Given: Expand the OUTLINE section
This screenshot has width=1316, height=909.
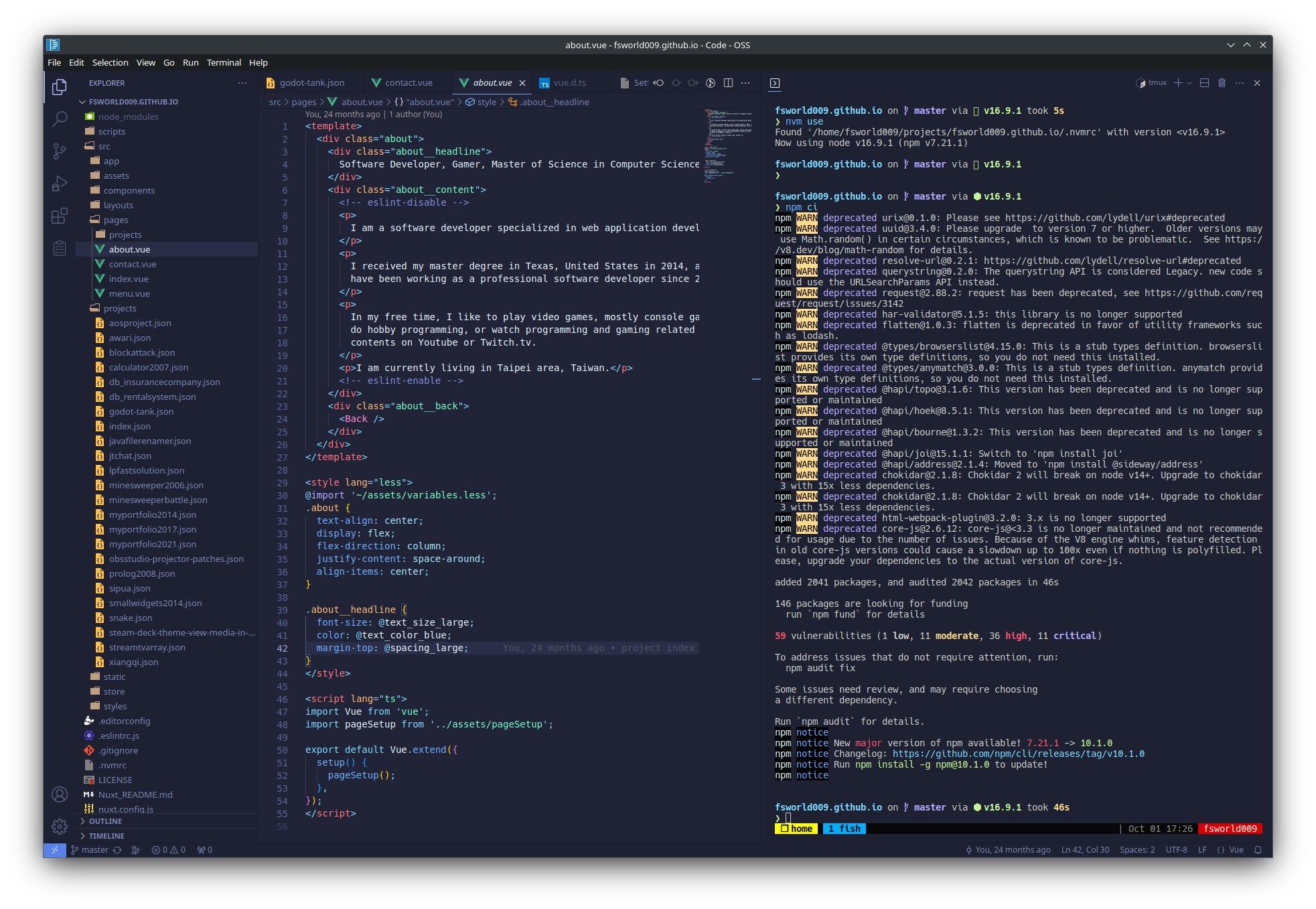Looking at the screenshot, I should [105, 821].
